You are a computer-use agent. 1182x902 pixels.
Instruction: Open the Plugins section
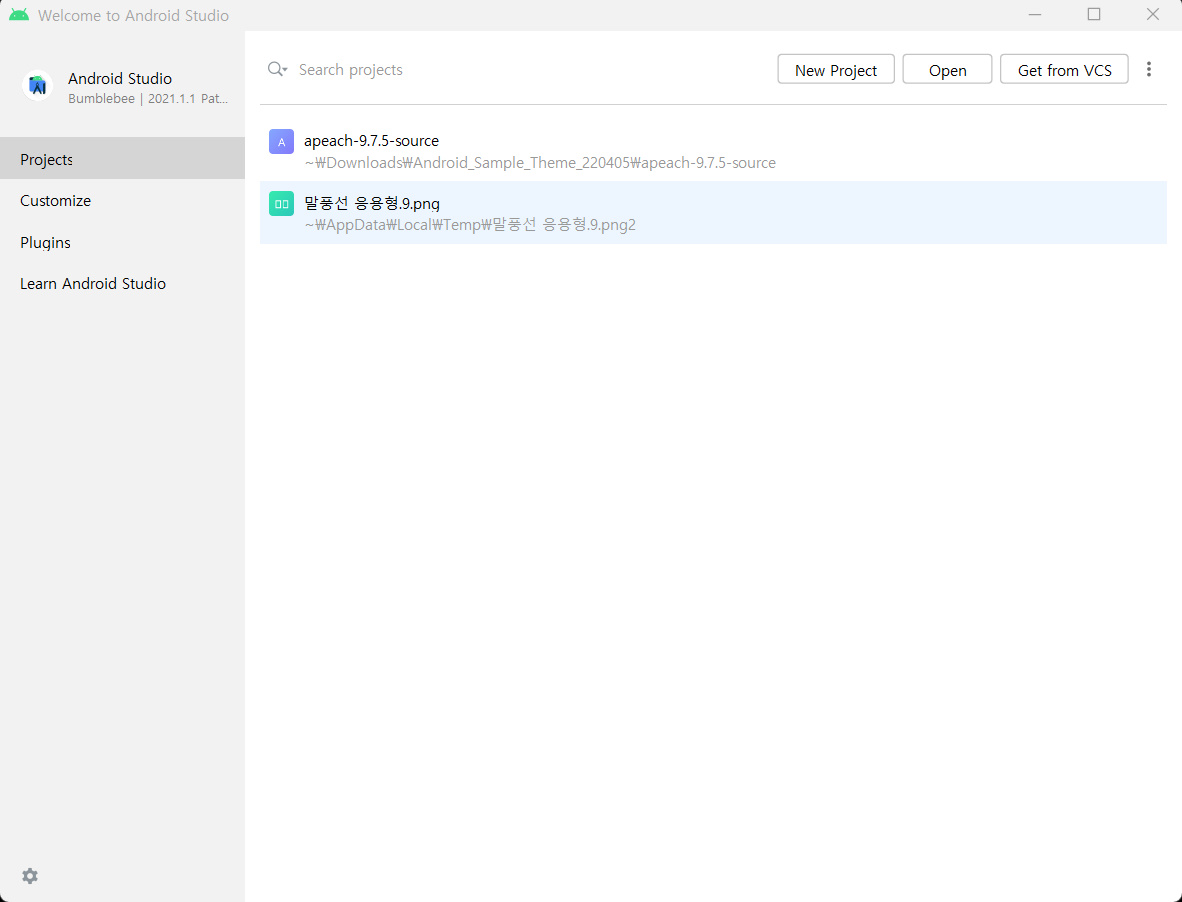(x=122, y=243)
